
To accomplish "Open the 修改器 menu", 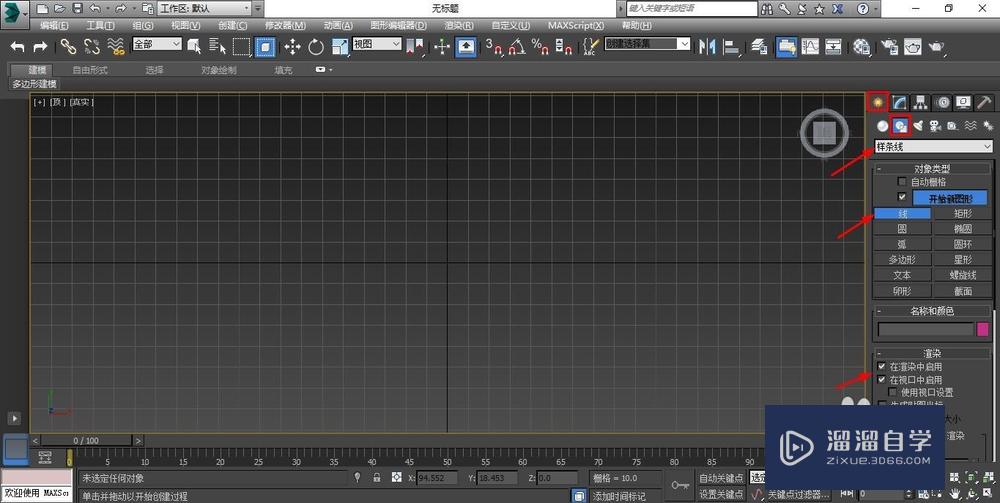I will click(285, 25).
